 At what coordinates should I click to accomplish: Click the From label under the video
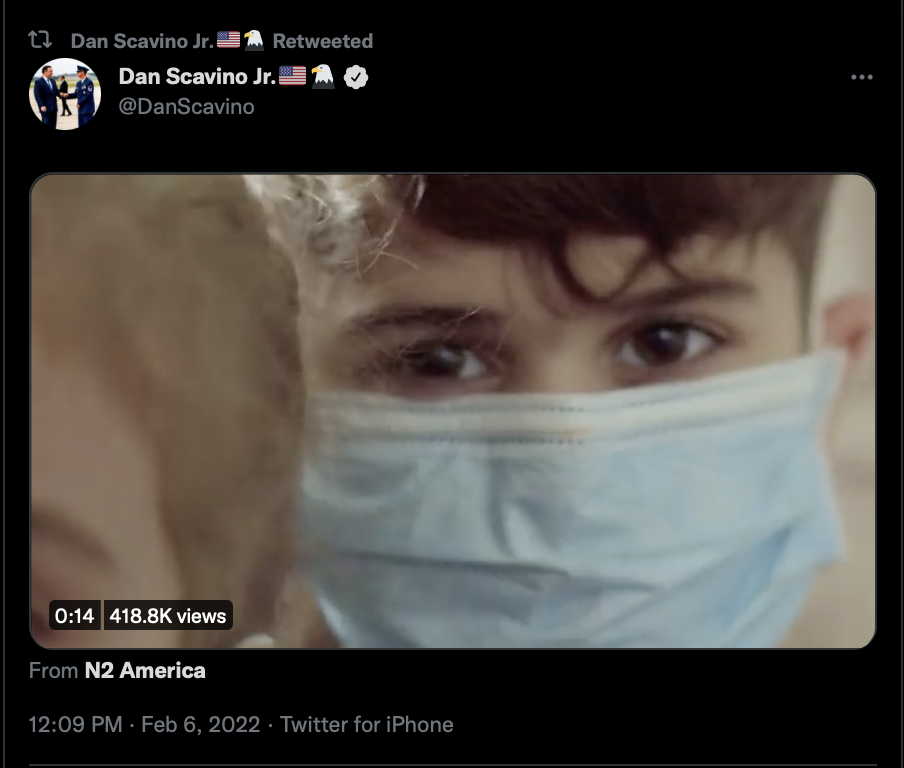pyautogui.click(x=53, y=671)
